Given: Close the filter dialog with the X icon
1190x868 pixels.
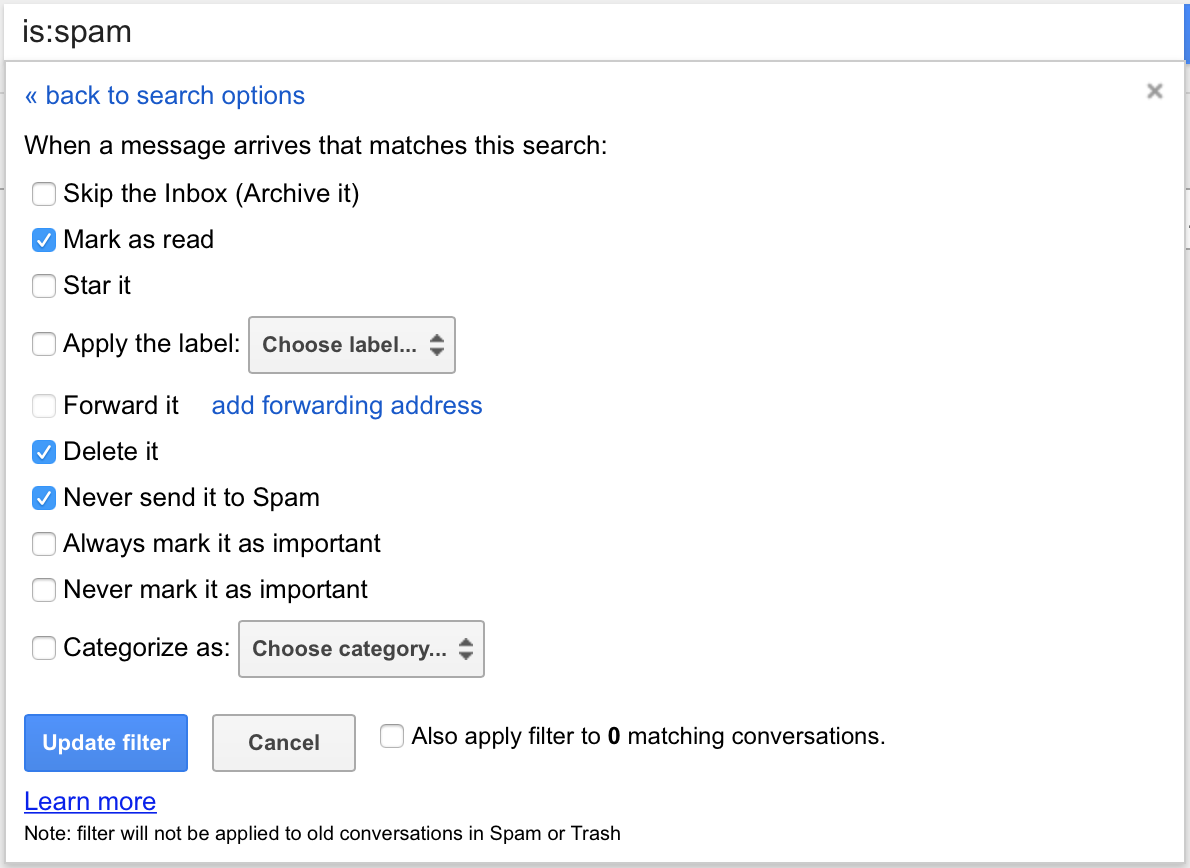Looking at the screenshot, I should (1155, 92).
